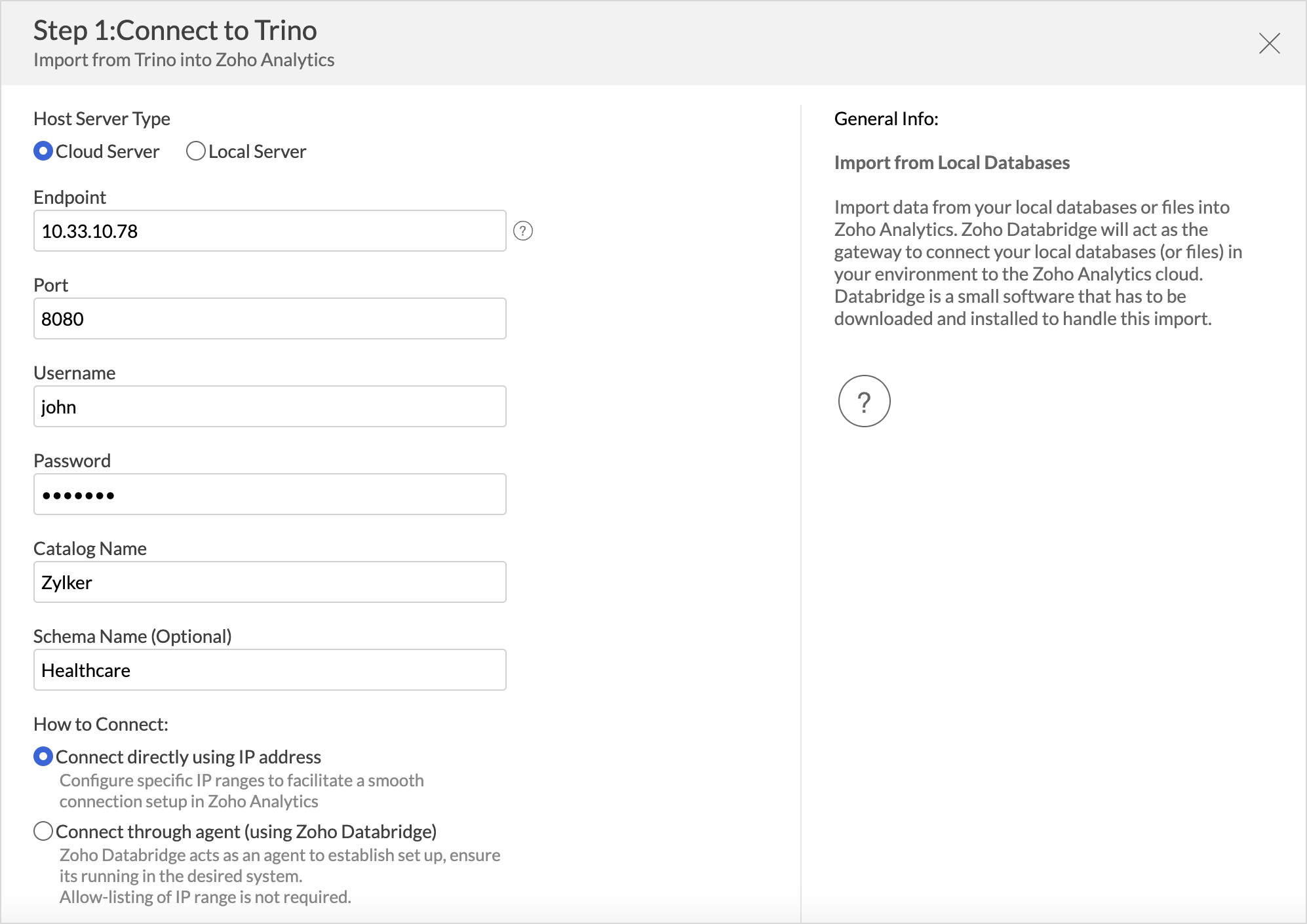Click the Connect through agent option label

click(246, 832)
